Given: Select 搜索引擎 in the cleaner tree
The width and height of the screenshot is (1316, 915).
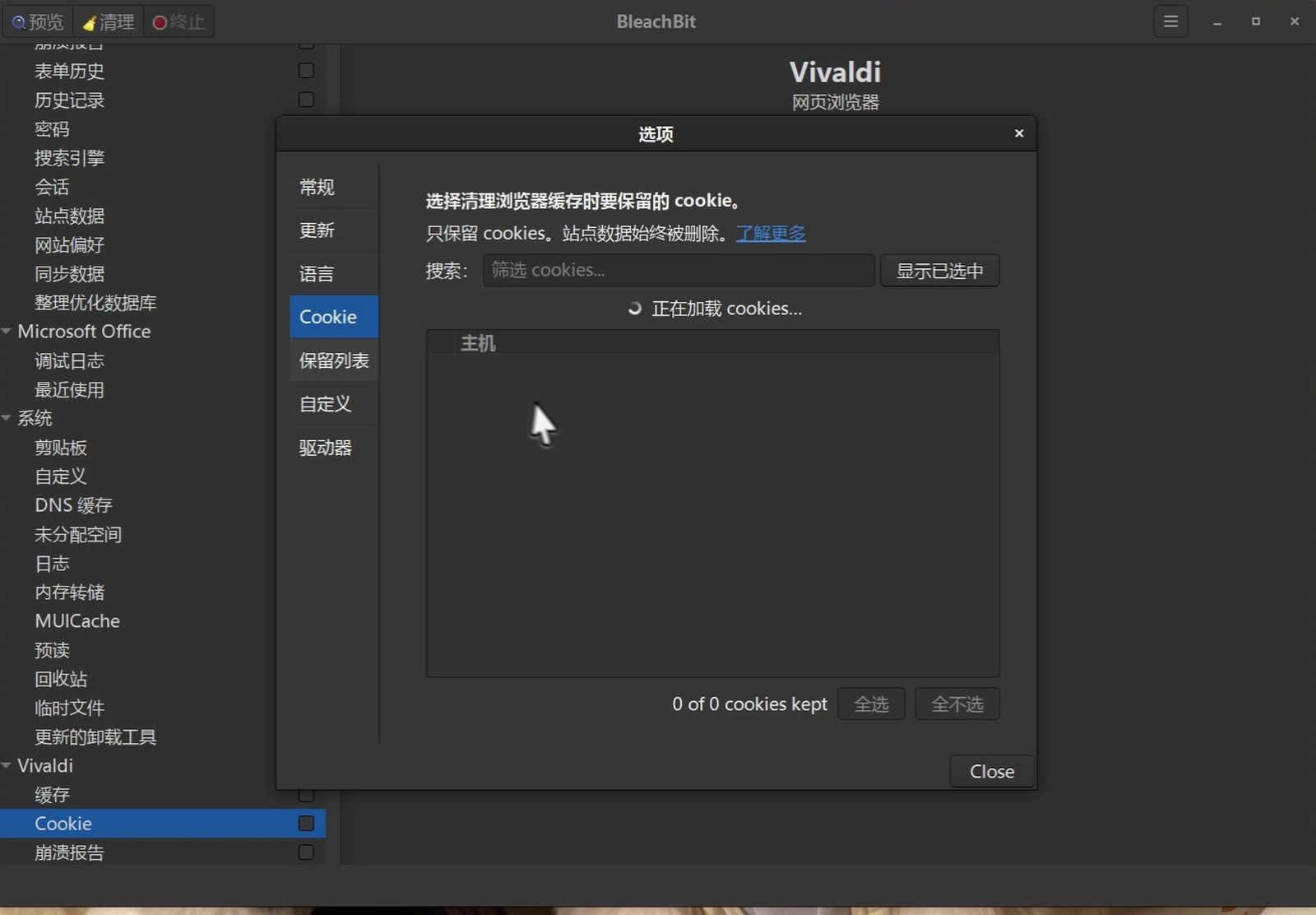Looking at the screenshot, I should coord(69,158).
